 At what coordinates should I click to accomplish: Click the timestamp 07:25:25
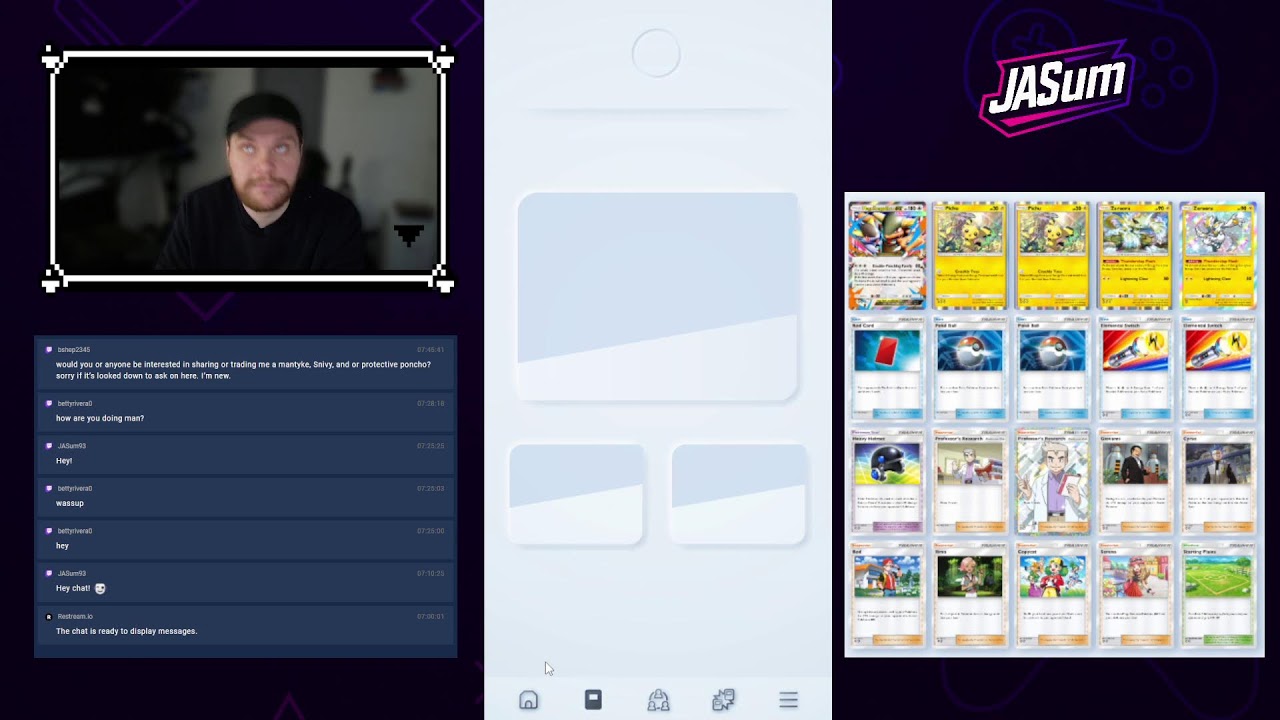(x=431, y=446)
